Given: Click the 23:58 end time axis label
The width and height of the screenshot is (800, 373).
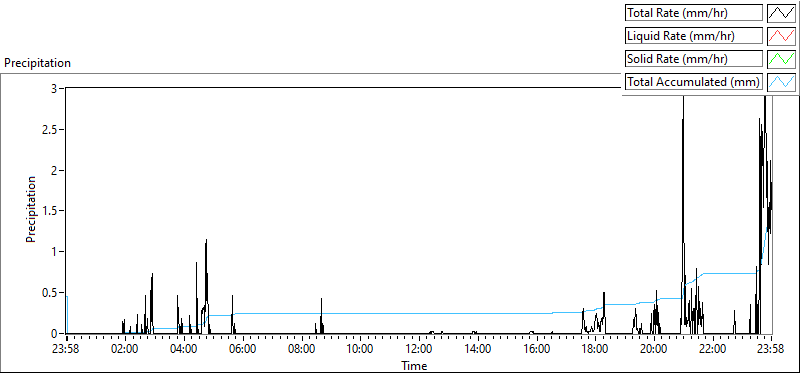Looking at the screenshot, I should point(771,350).
